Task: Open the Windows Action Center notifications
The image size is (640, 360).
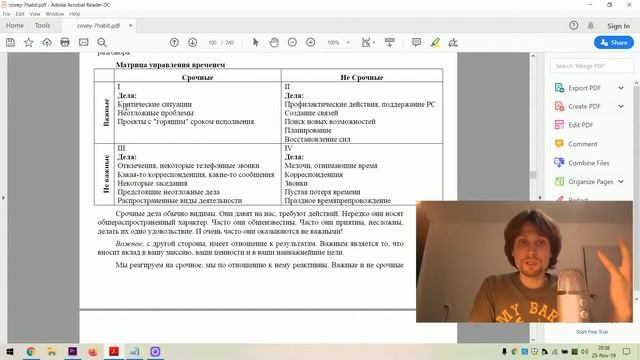Action: point(626,351)
